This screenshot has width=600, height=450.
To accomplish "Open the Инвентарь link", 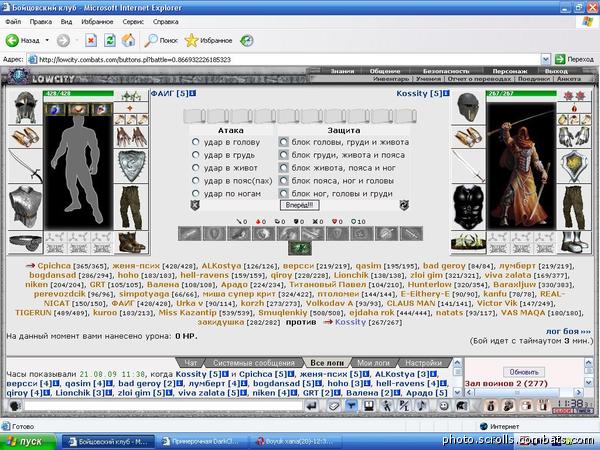I will [x=391, y=79].
